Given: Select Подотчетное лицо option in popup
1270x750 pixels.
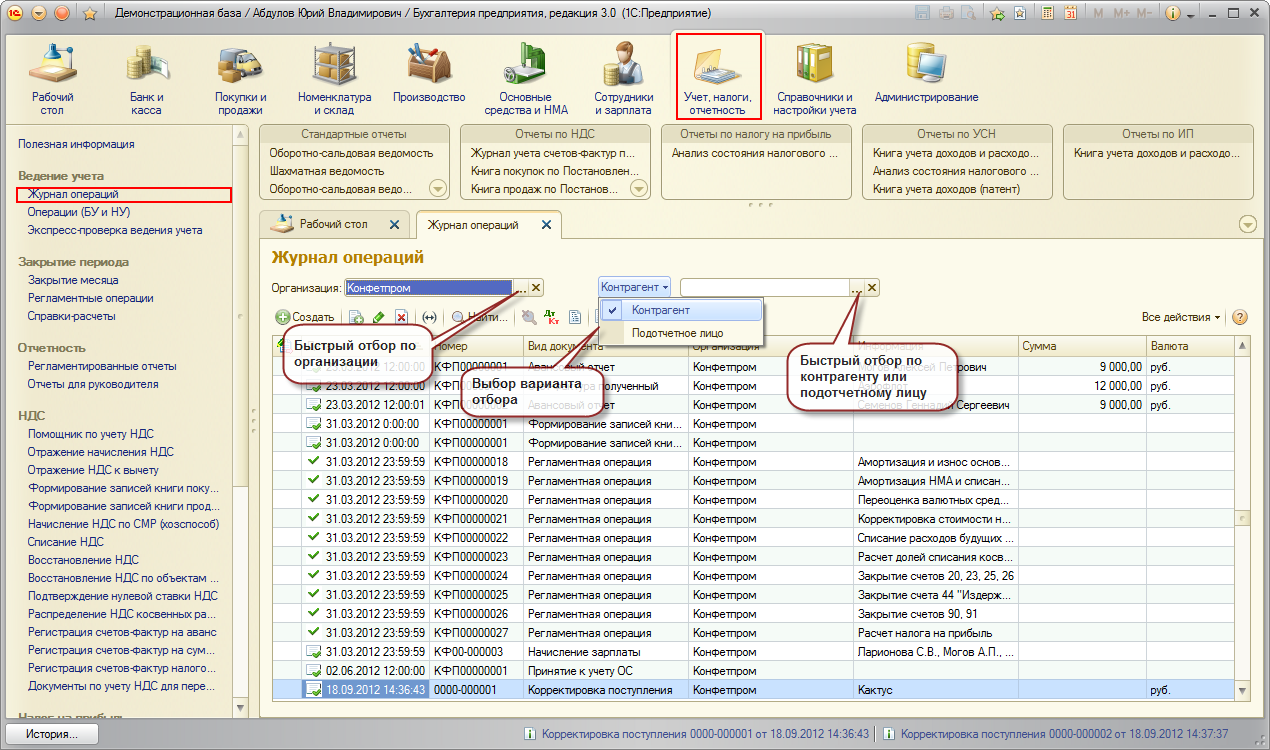Looking at the screenshot, I should click(680, 333).
